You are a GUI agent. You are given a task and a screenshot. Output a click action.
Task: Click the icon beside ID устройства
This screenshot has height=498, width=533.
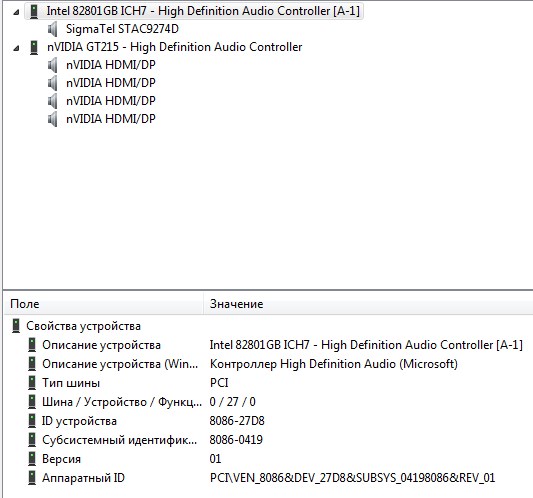[x=32, y=421]
